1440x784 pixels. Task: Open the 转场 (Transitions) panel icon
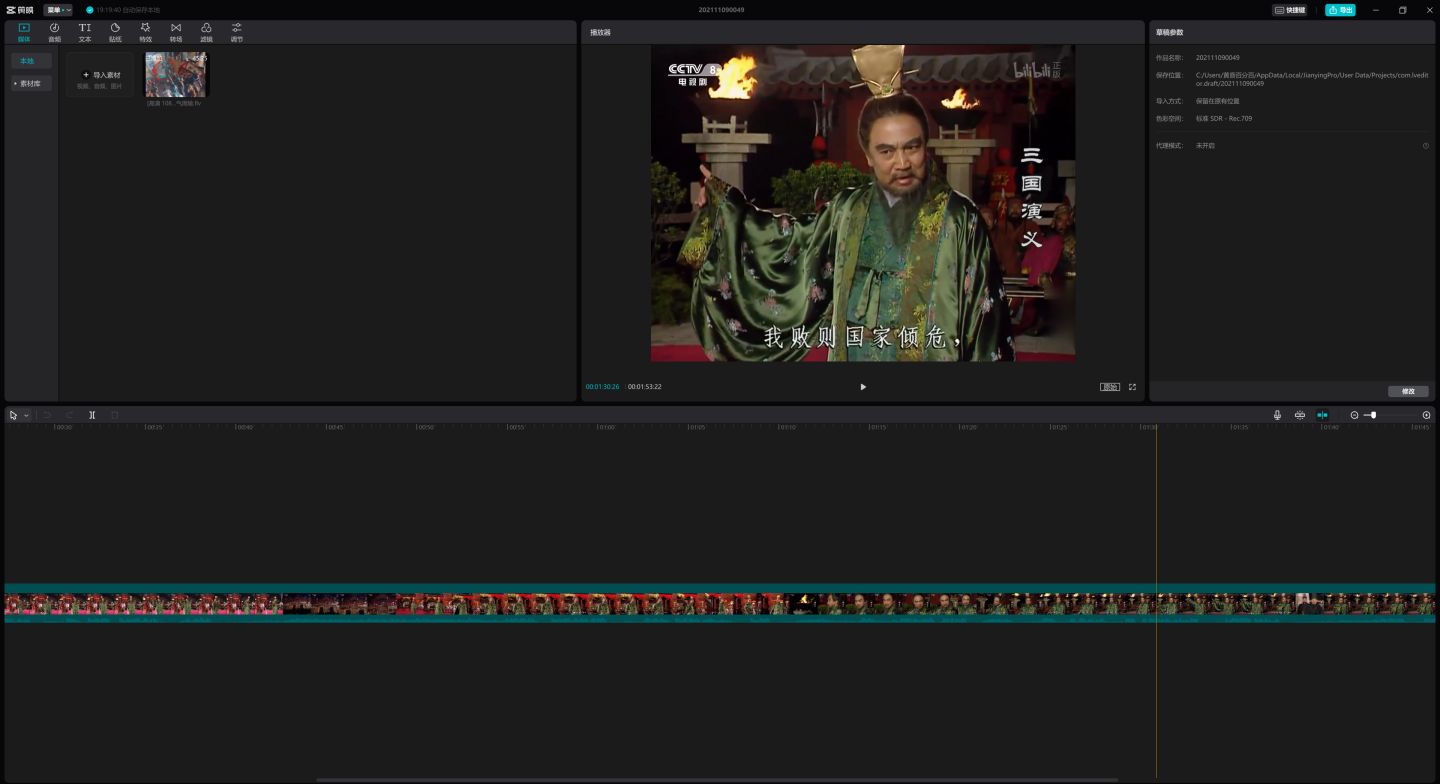point(176,32)
